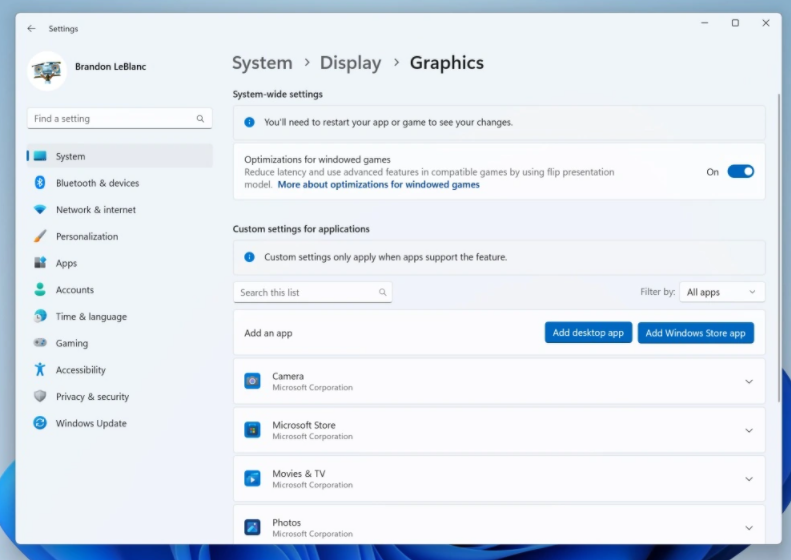The width and height of the screenshot is (791, 560).
Task: Click the Movies & TV app icon
Action: pyautogui.click(x=252, y=478)
